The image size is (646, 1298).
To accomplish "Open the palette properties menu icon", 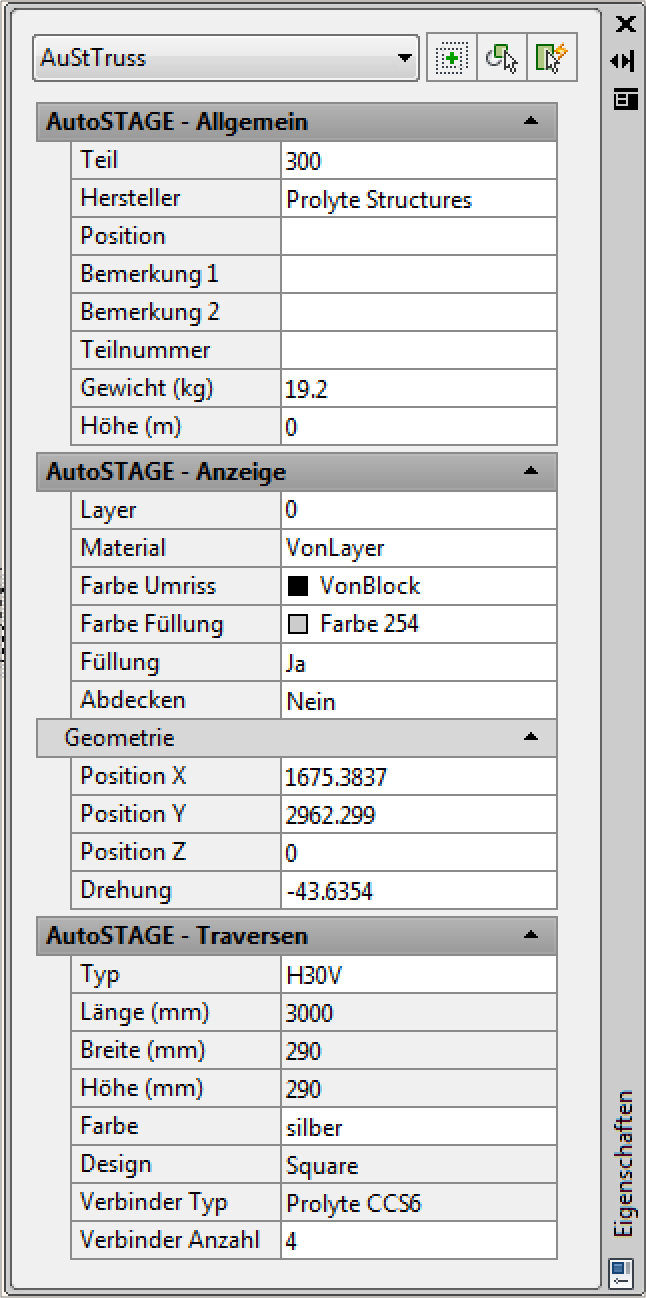I will point(625,98).
